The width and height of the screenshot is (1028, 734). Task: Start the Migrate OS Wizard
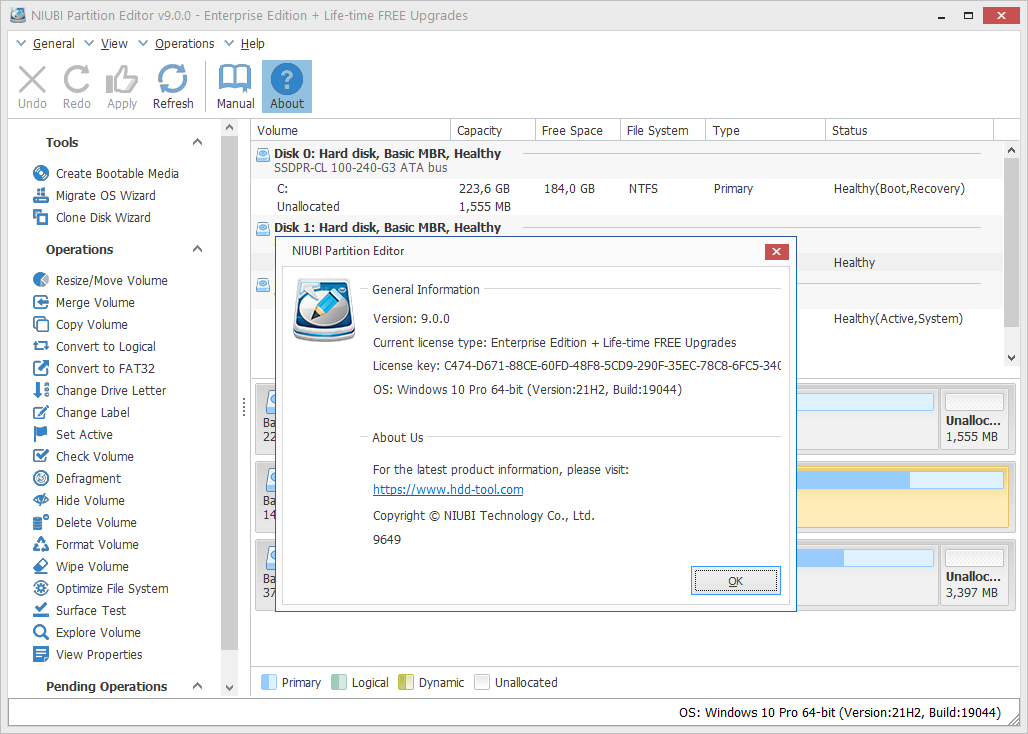pyautogui.click(x=94, y=195)
